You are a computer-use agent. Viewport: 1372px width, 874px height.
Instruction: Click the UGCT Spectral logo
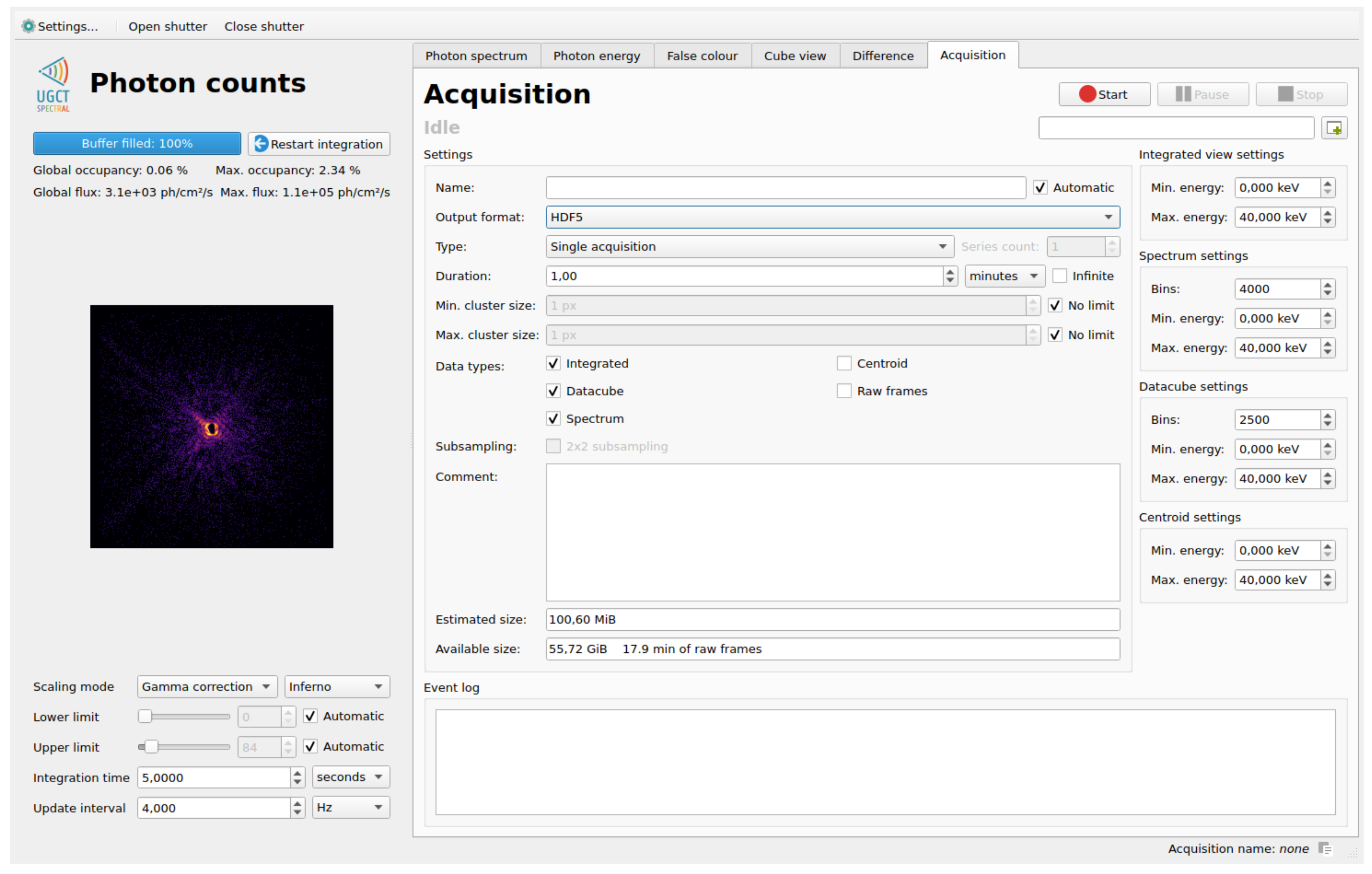(x=53, y=84)
